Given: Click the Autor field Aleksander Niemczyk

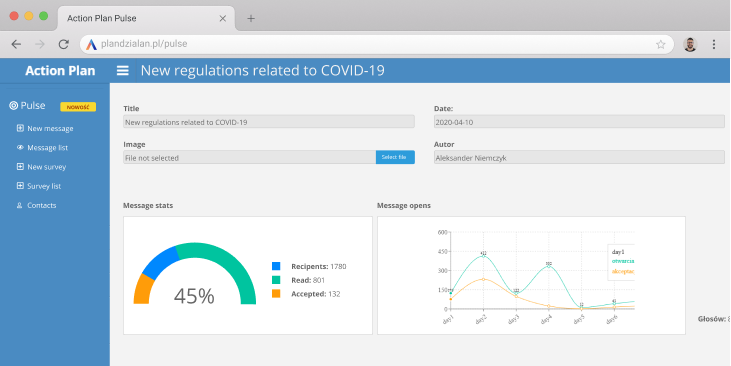Looking at the screenshot, I should point(579,158).
